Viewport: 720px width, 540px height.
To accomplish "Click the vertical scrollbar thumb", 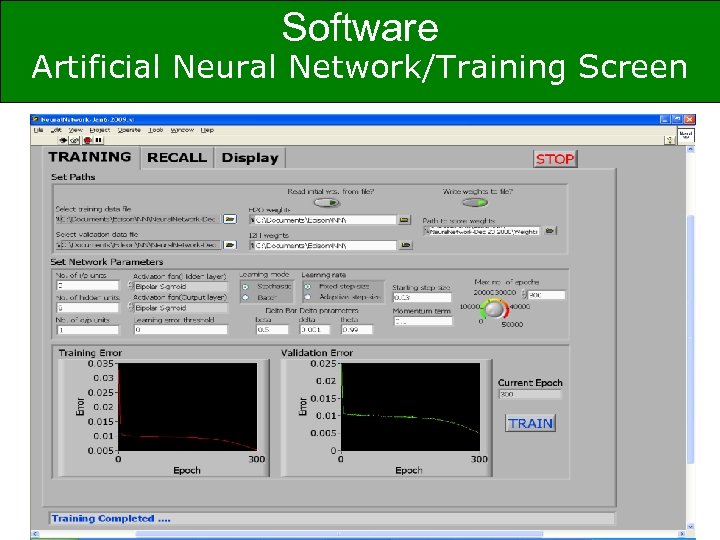I will [x=690, y=340].
